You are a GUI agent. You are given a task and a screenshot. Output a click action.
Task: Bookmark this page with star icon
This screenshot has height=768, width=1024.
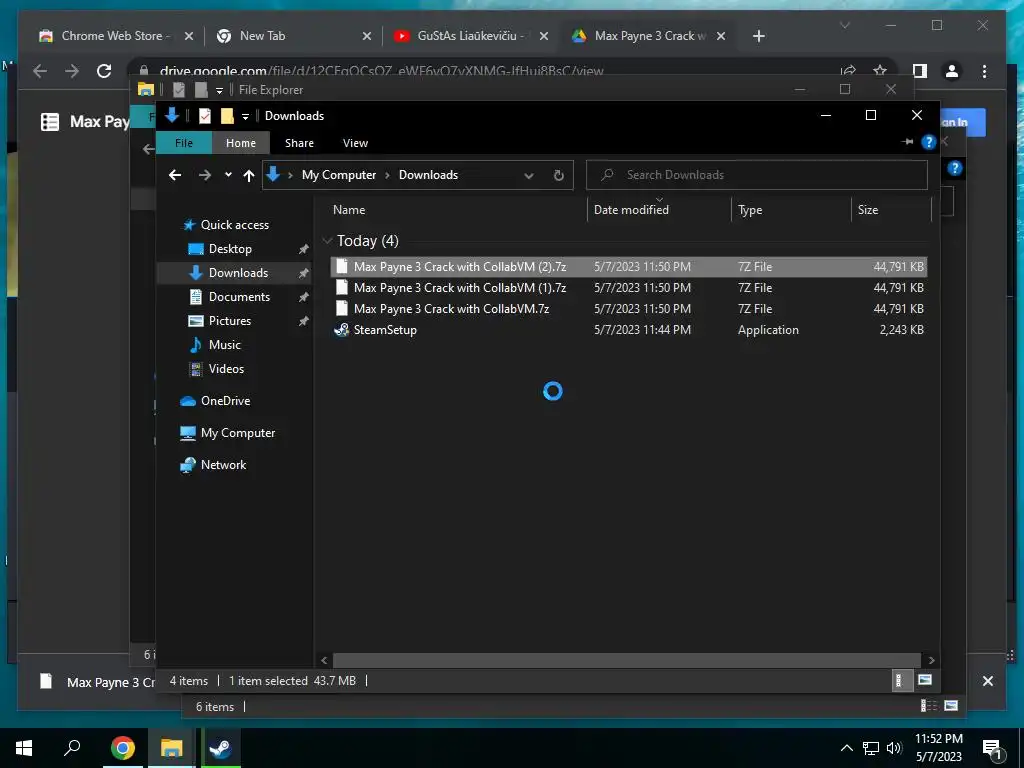880,71
